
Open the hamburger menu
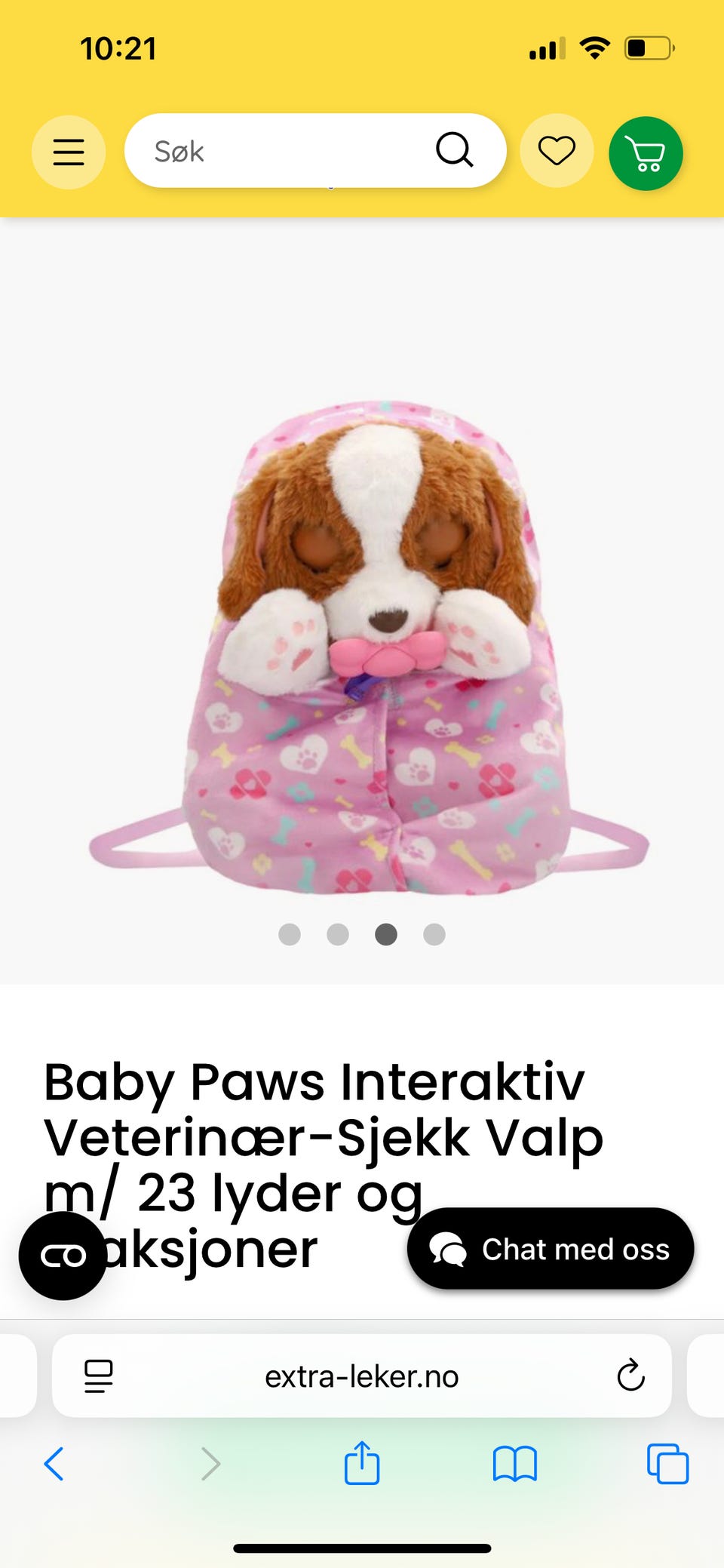tap(68, 152)
